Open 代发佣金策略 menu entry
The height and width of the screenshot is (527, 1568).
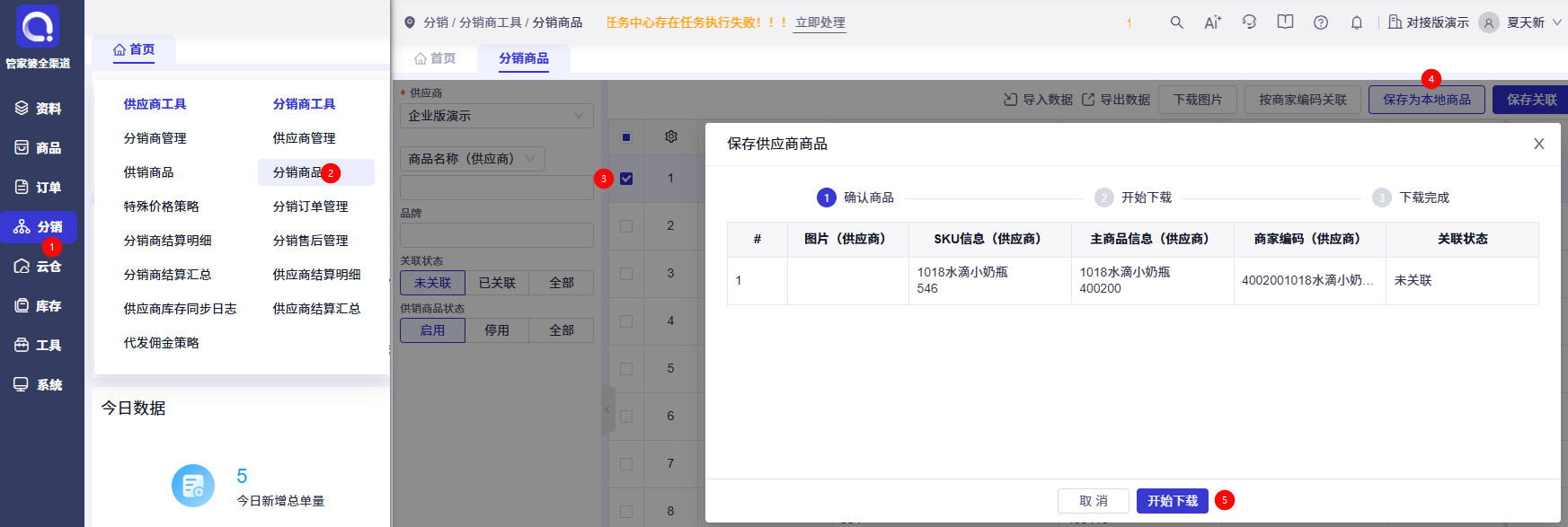click(162, 343)
